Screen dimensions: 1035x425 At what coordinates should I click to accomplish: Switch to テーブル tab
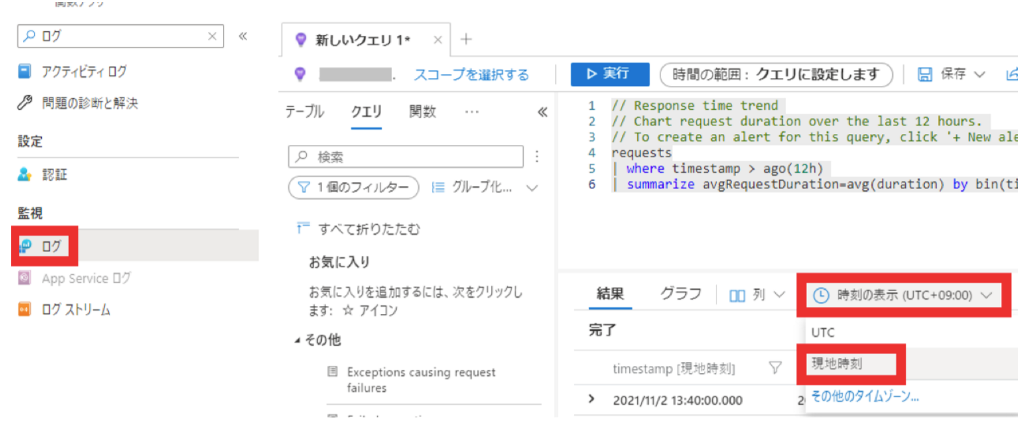304,112
